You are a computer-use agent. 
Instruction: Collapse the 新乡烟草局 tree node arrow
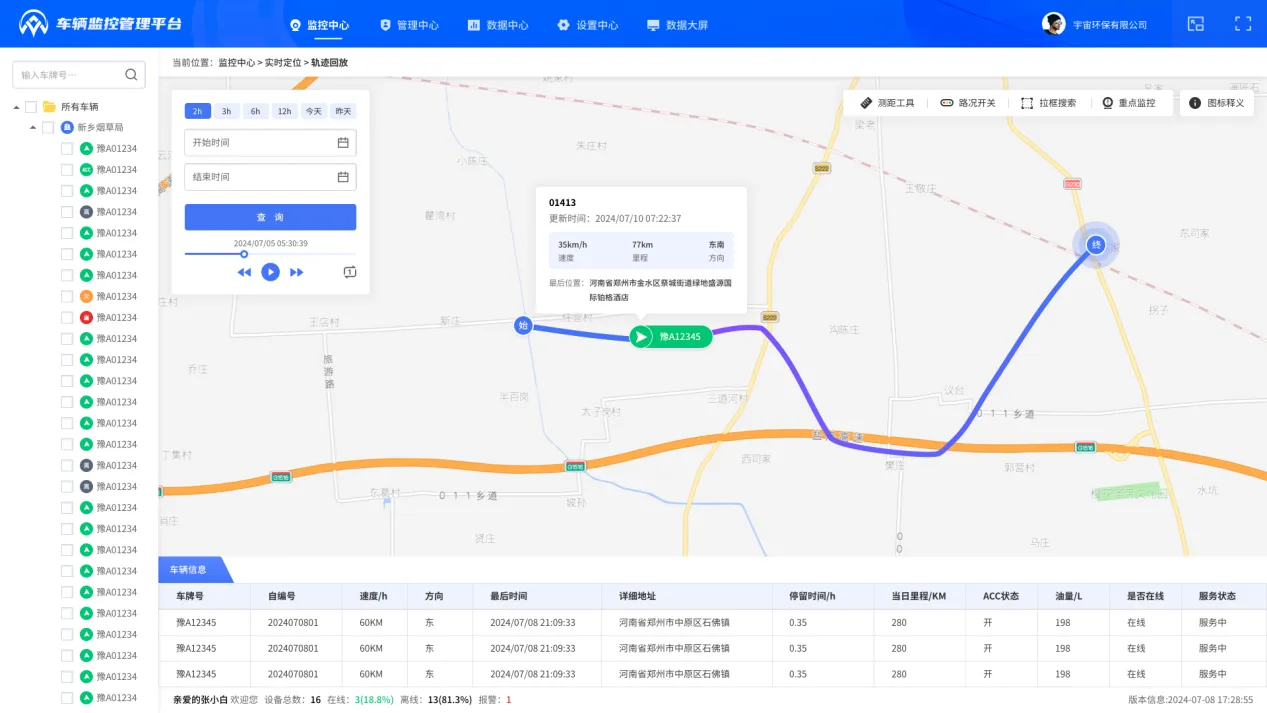point(33,128)
